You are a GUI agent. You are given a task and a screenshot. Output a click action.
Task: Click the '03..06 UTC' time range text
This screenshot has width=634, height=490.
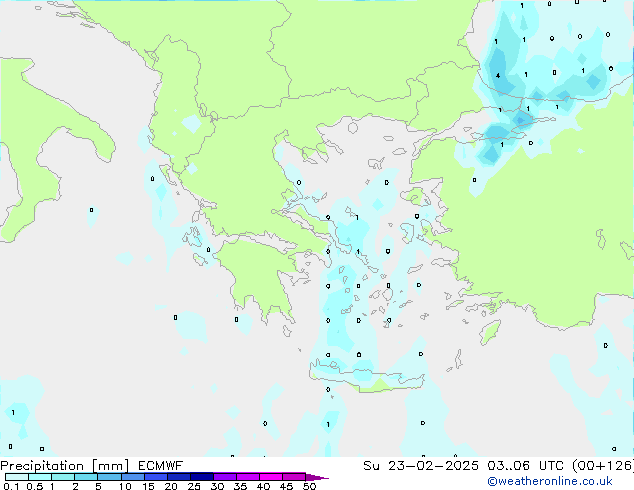(525, 466)
